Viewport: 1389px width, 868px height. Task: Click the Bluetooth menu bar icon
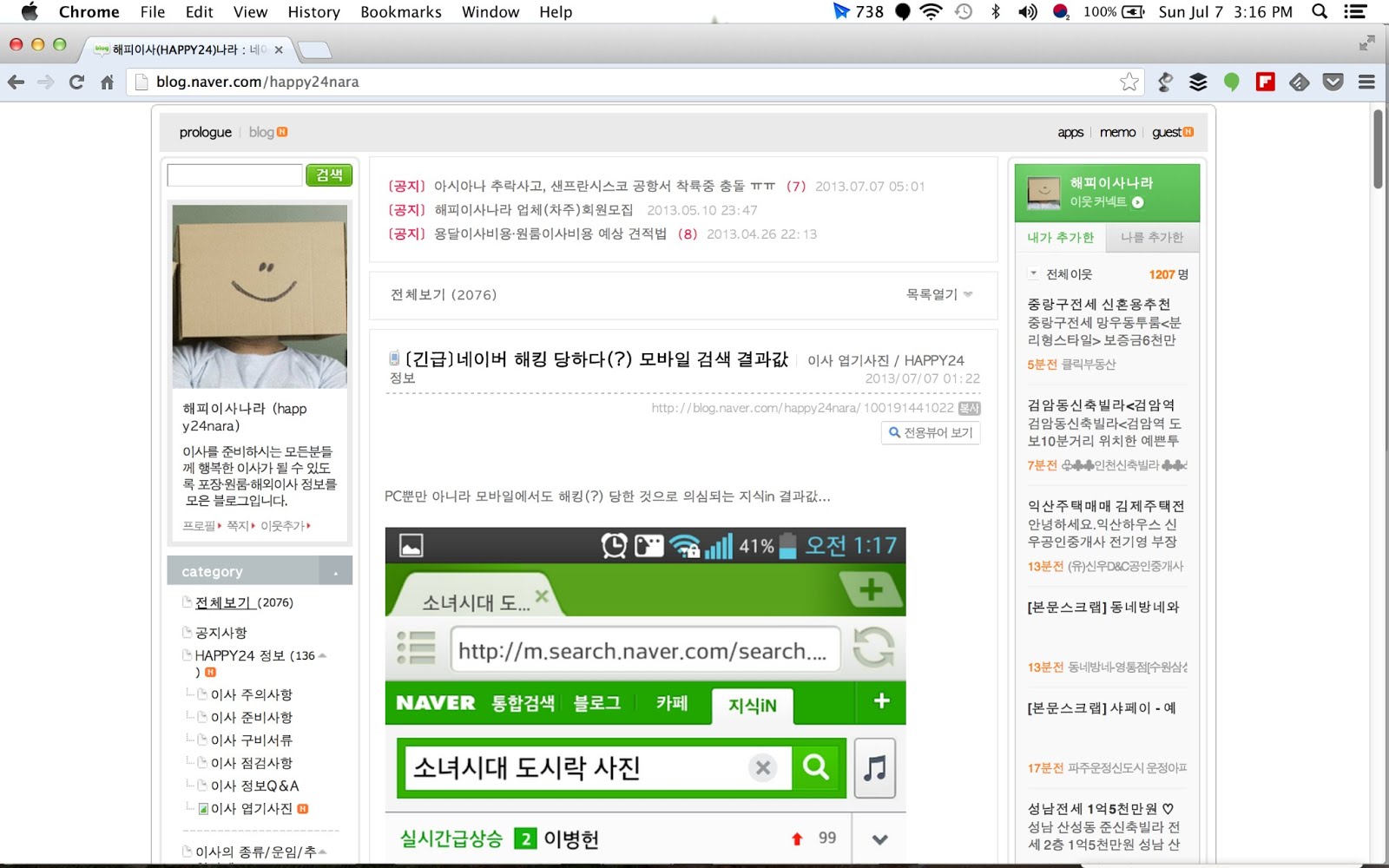996,11
